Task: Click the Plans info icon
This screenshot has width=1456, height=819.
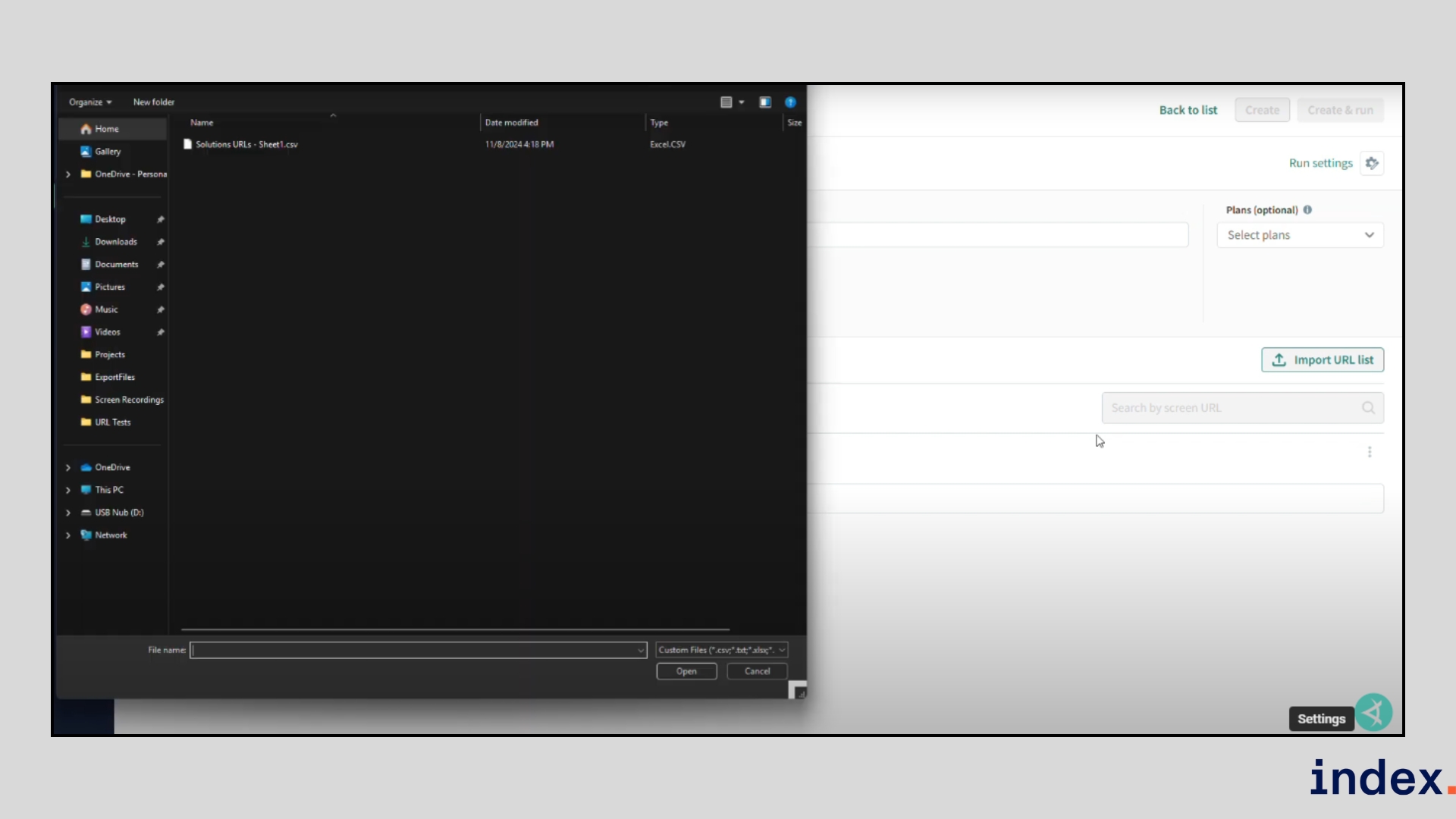Action: click(x=1307, y=210)
